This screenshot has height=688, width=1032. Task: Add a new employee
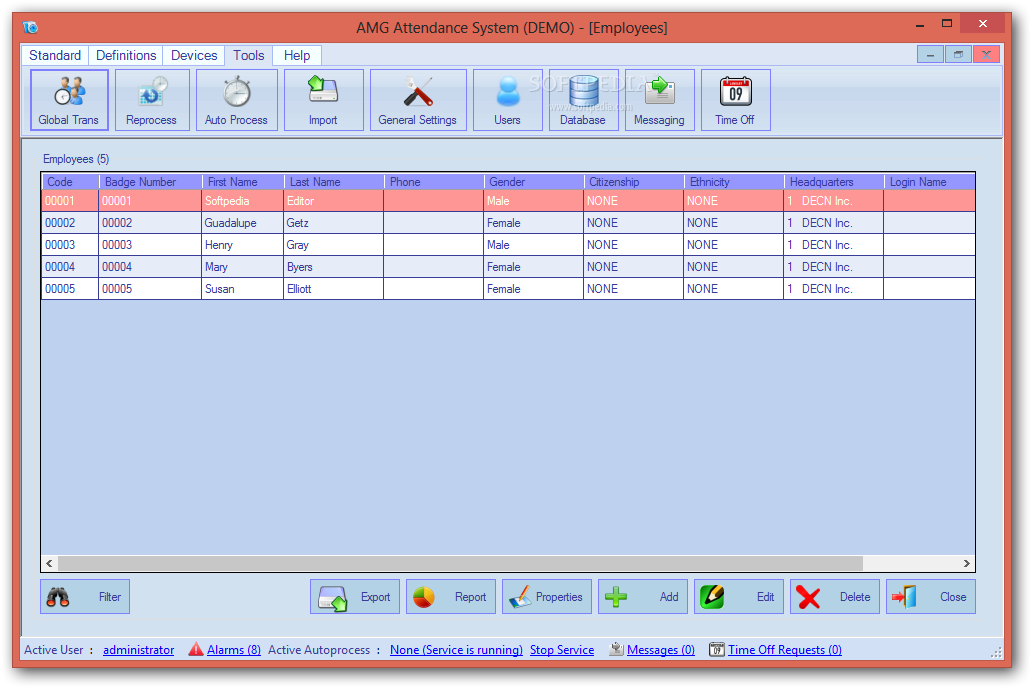(643, 596)
